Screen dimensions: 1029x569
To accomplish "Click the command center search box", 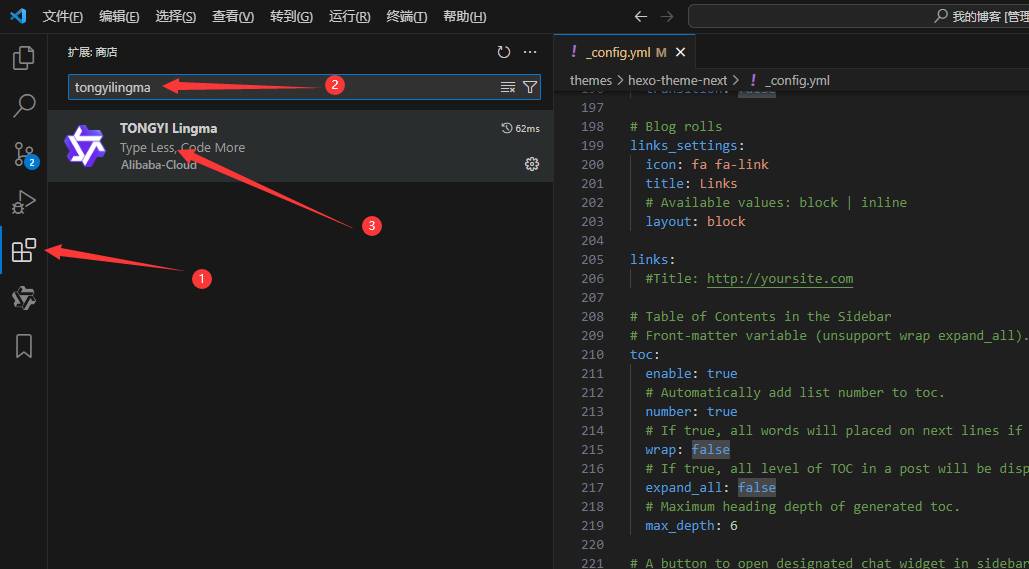I will 858,16.
